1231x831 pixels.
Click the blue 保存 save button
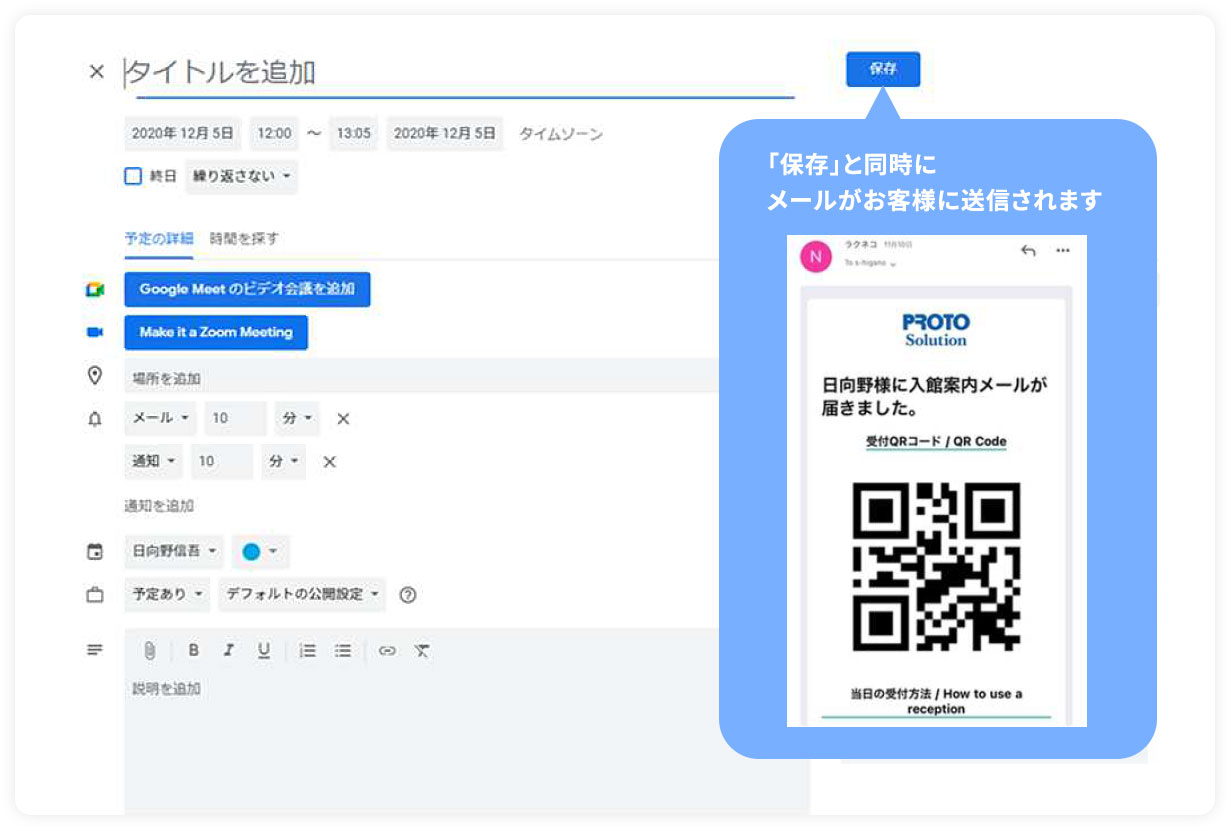[883, 69]
